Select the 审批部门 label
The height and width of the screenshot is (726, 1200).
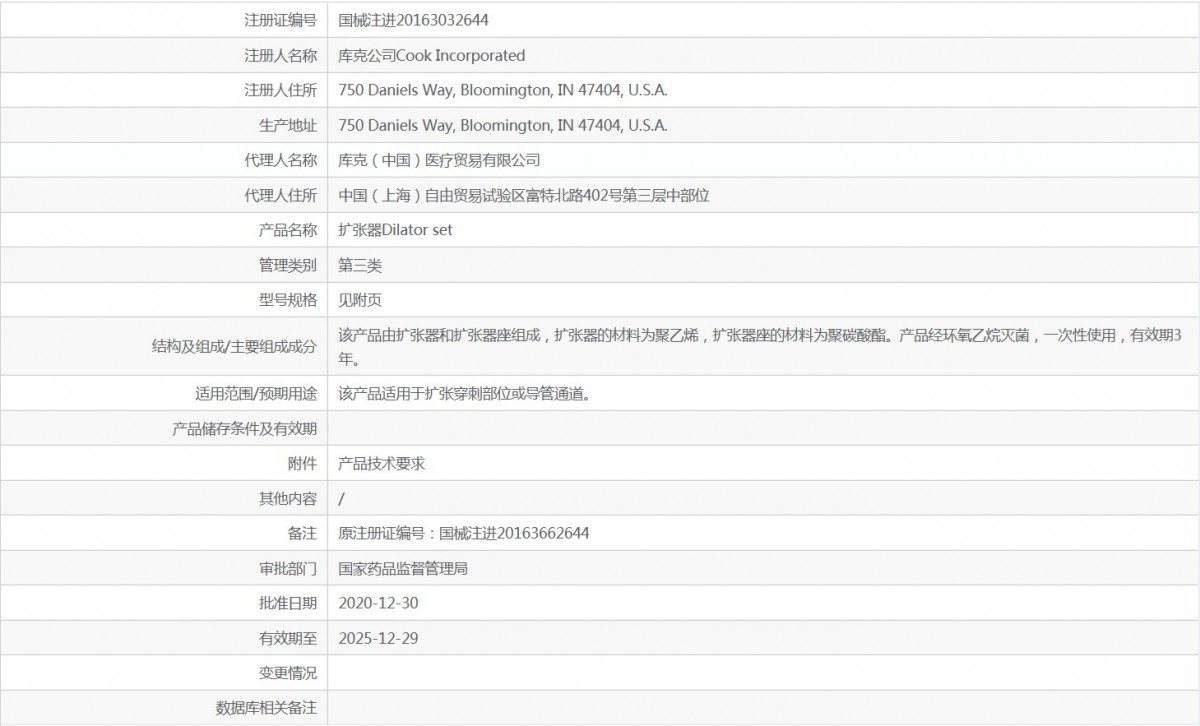(x=288, y=569)
